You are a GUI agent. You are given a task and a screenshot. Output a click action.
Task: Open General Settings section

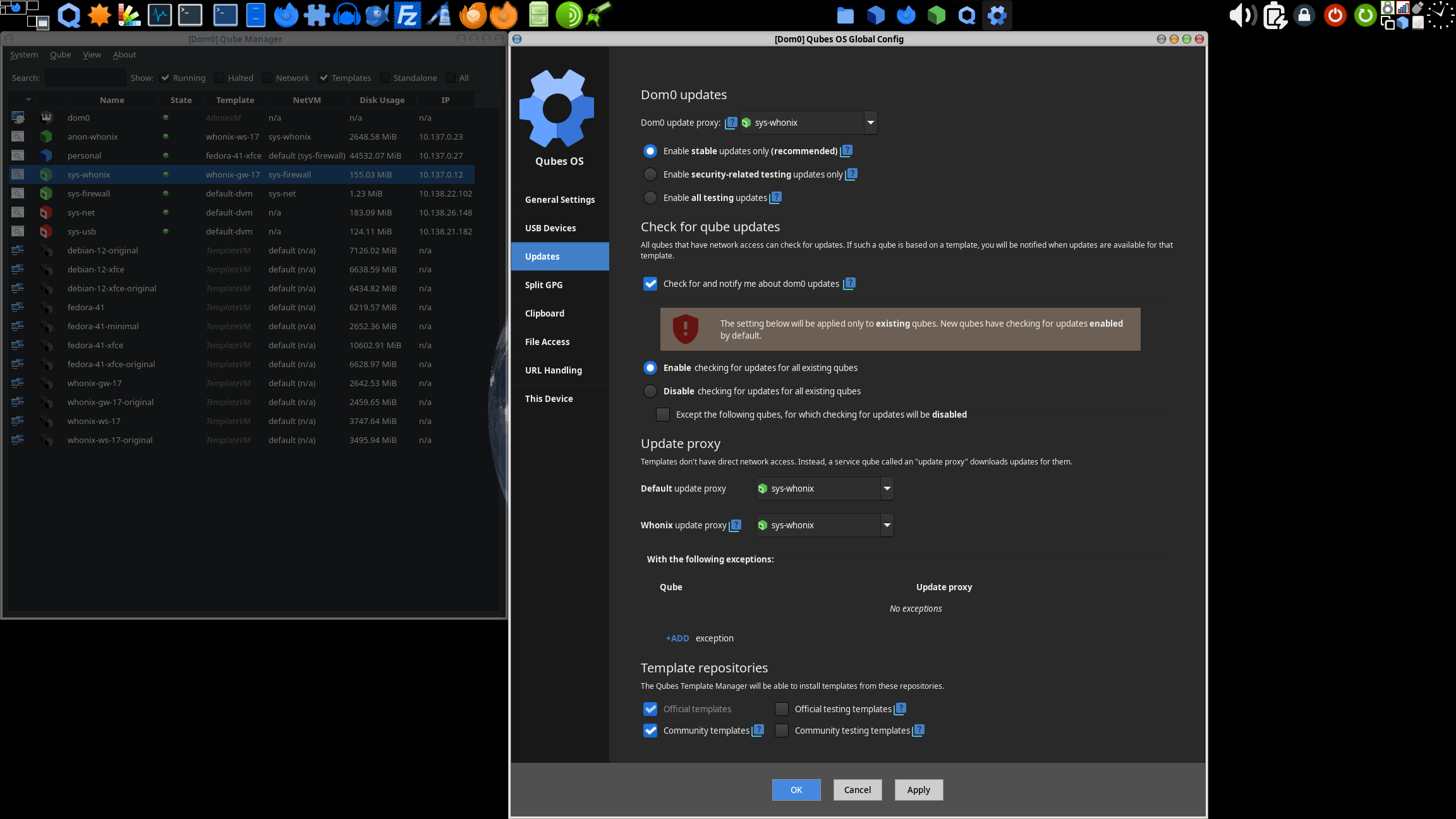(560, 200)
